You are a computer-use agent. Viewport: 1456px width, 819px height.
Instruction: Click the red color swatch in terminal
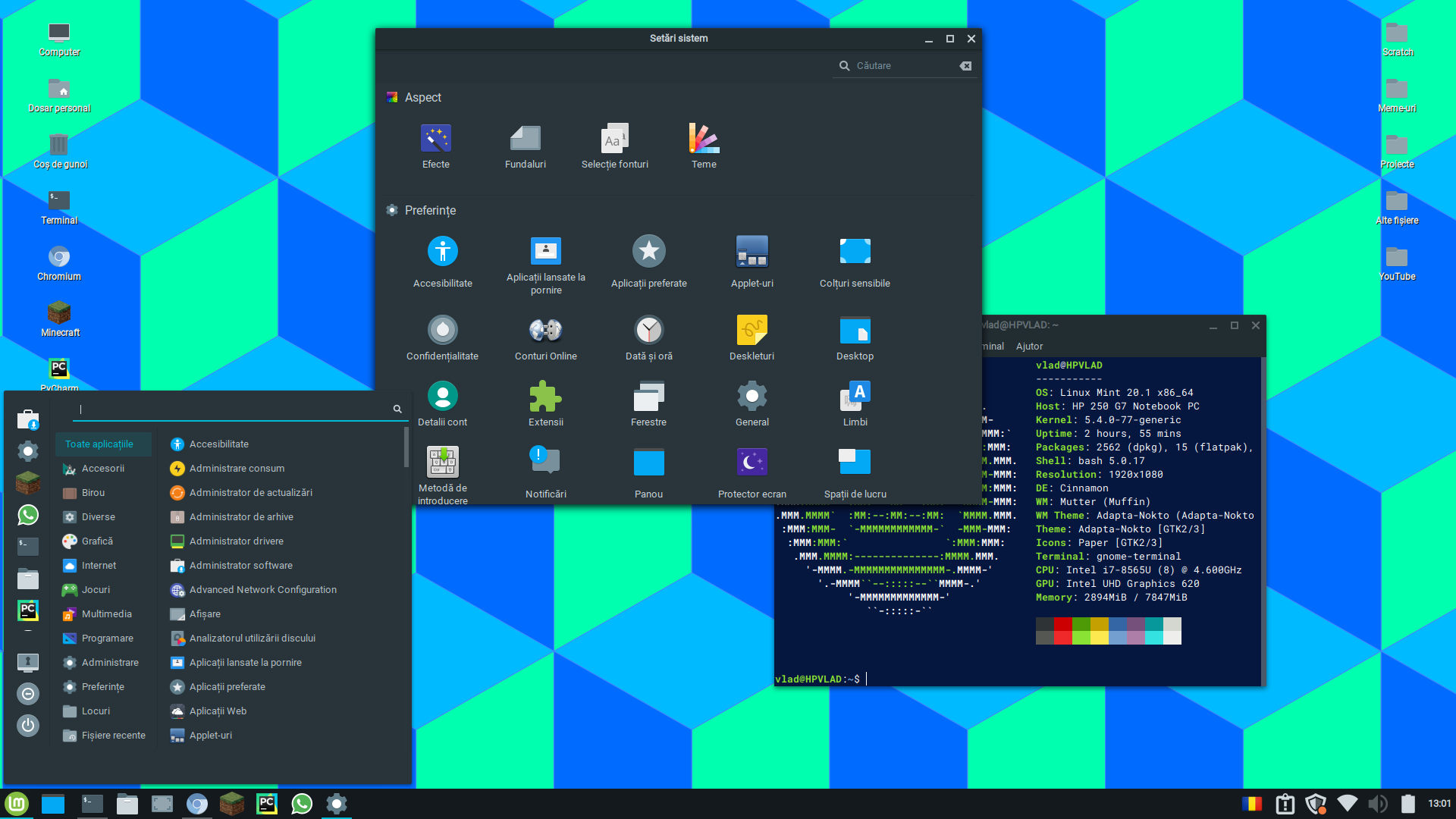coord(1062,625)
